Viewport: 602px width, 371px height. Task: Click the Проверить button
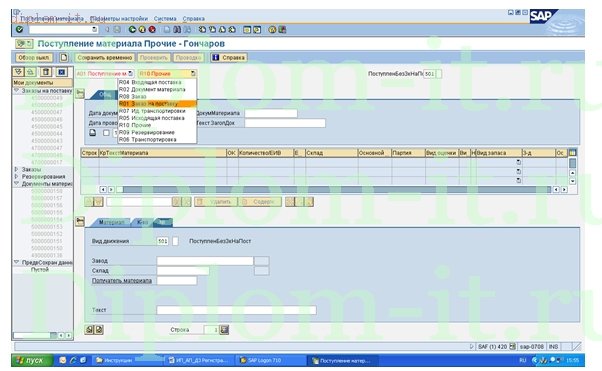coord(154,58)
